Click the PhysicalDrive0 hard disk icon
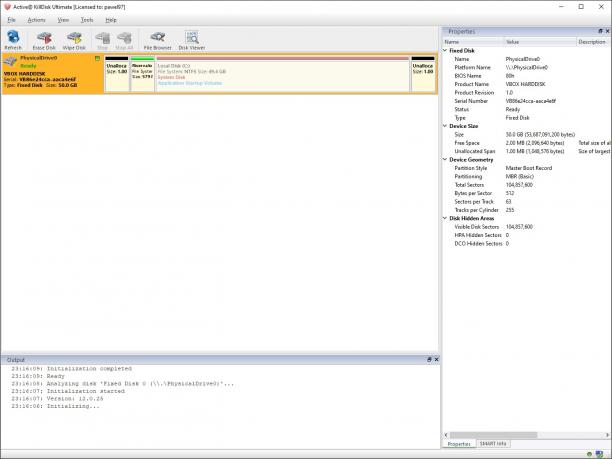 coord(10,61)
